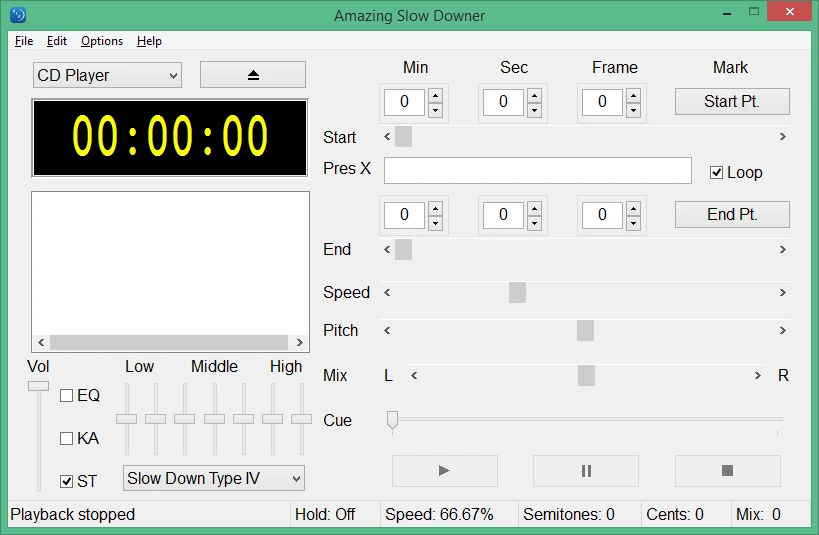Viewport: 819px width, 535px height.
Task: Uncheck the Loop checkbox
Action: coord(717,172)
